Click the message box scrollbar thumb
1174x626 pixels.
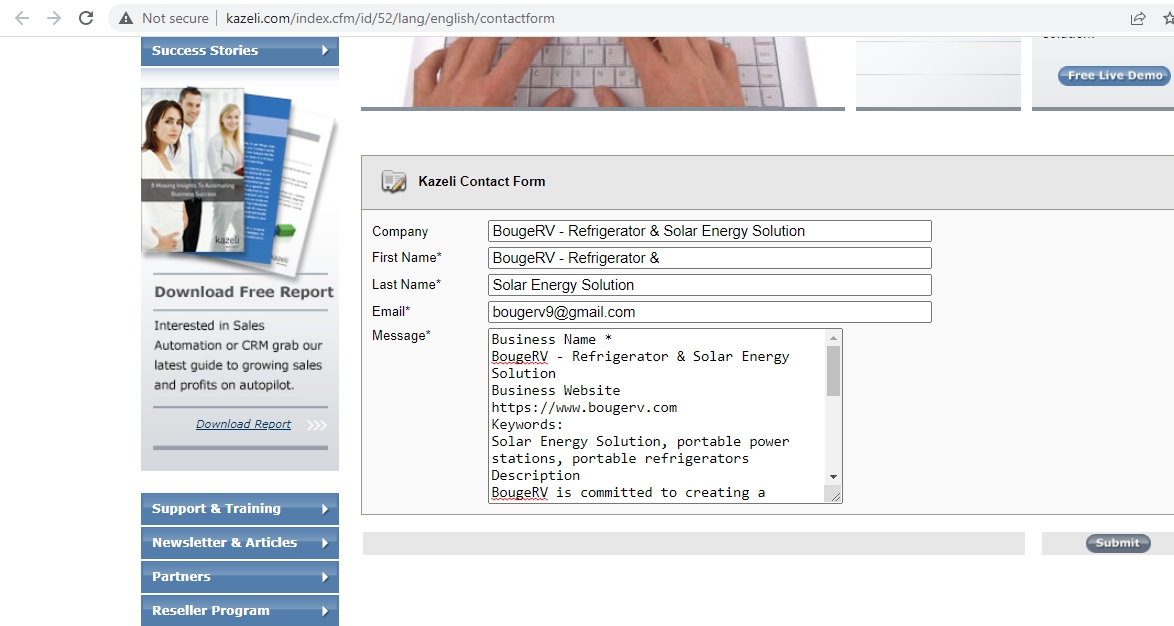click(x=834, y=371)
